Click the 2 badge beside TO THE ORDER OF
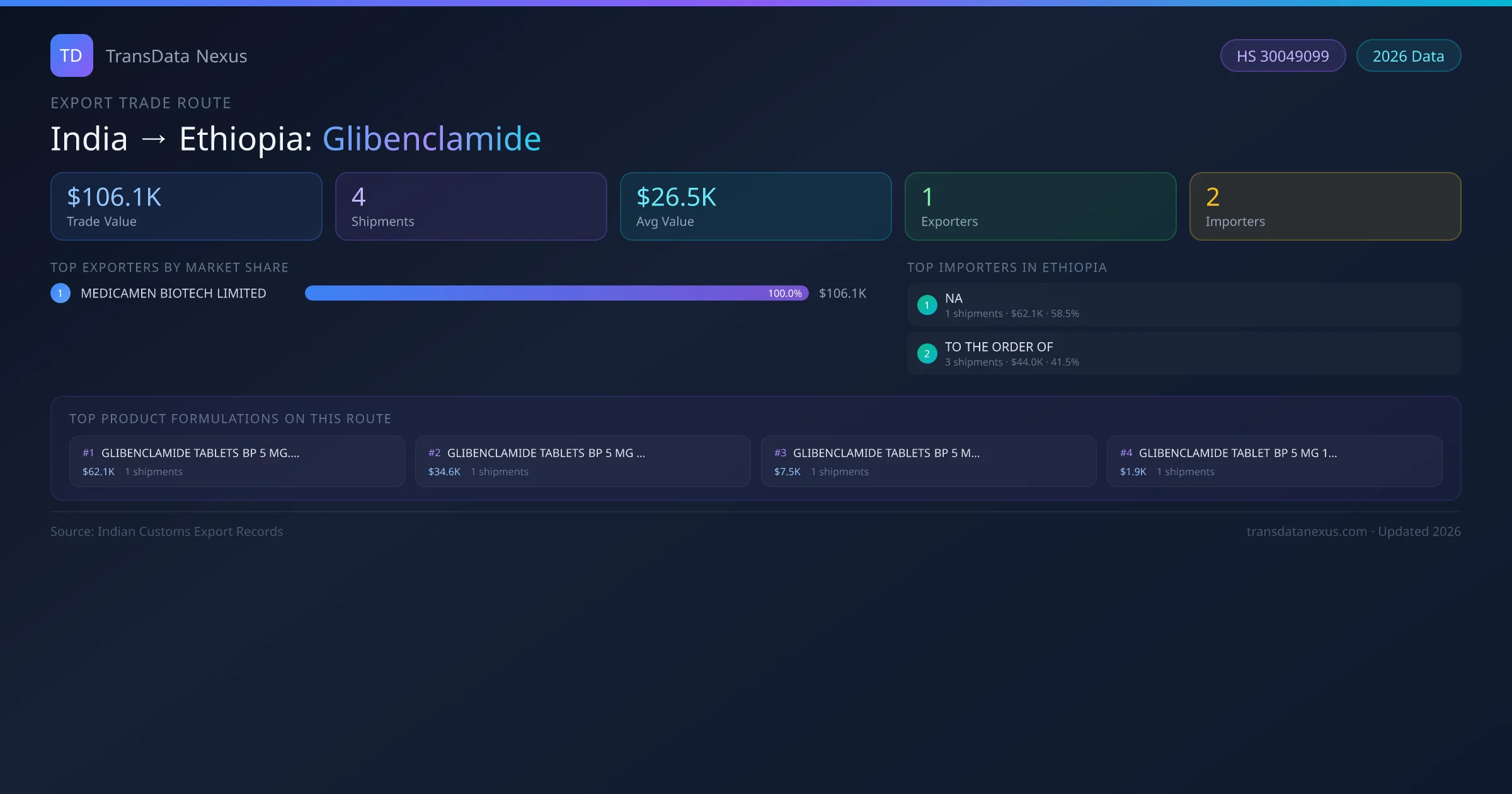 (927, 354)
